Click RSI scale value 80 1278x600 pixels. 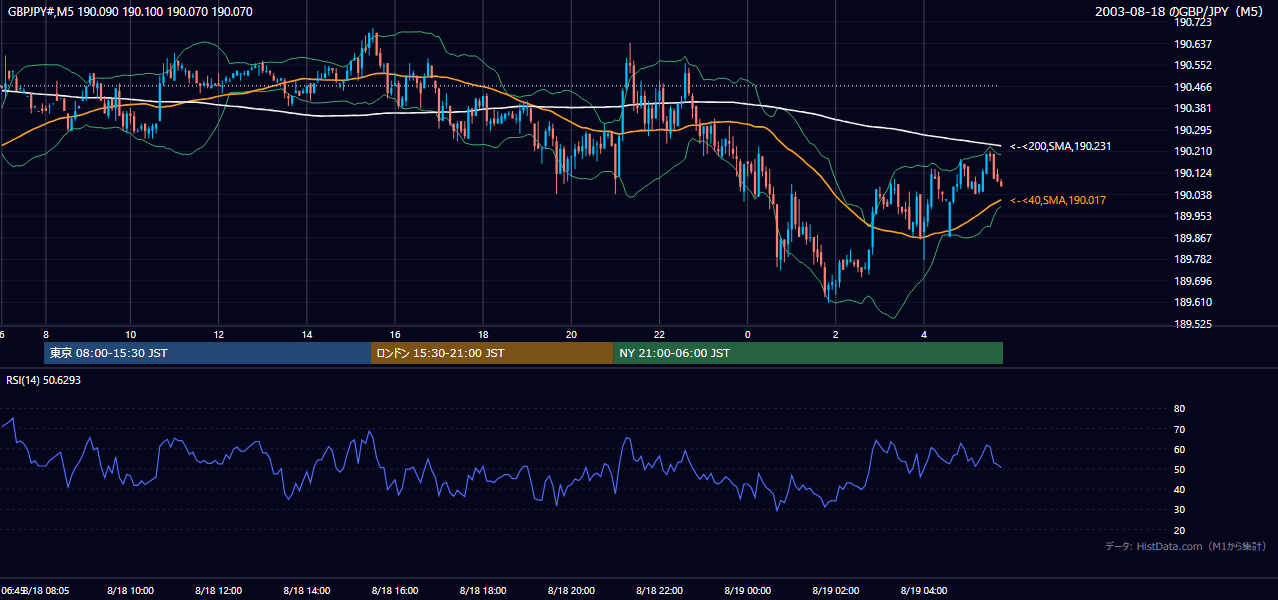click(1179, 409)
